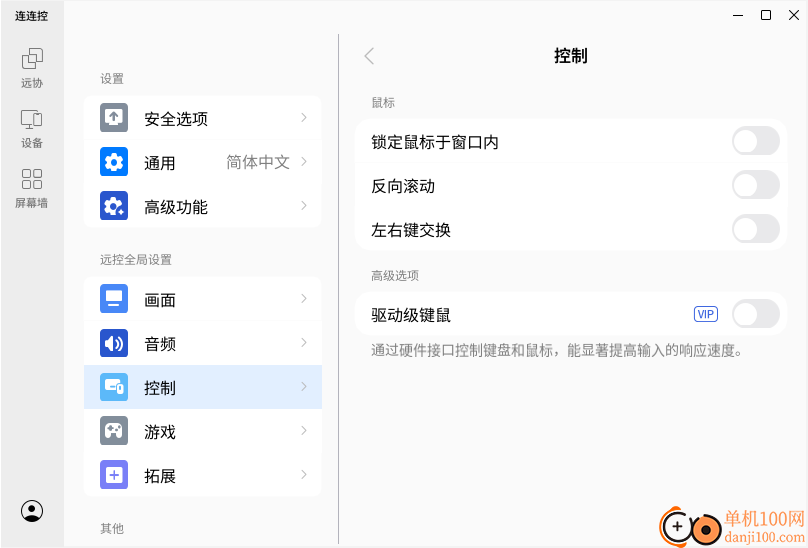Screen dimensions: 808x548
Task: Expand 拓展 row chevron
Action: pyautogui.click(x=304, y=474)
